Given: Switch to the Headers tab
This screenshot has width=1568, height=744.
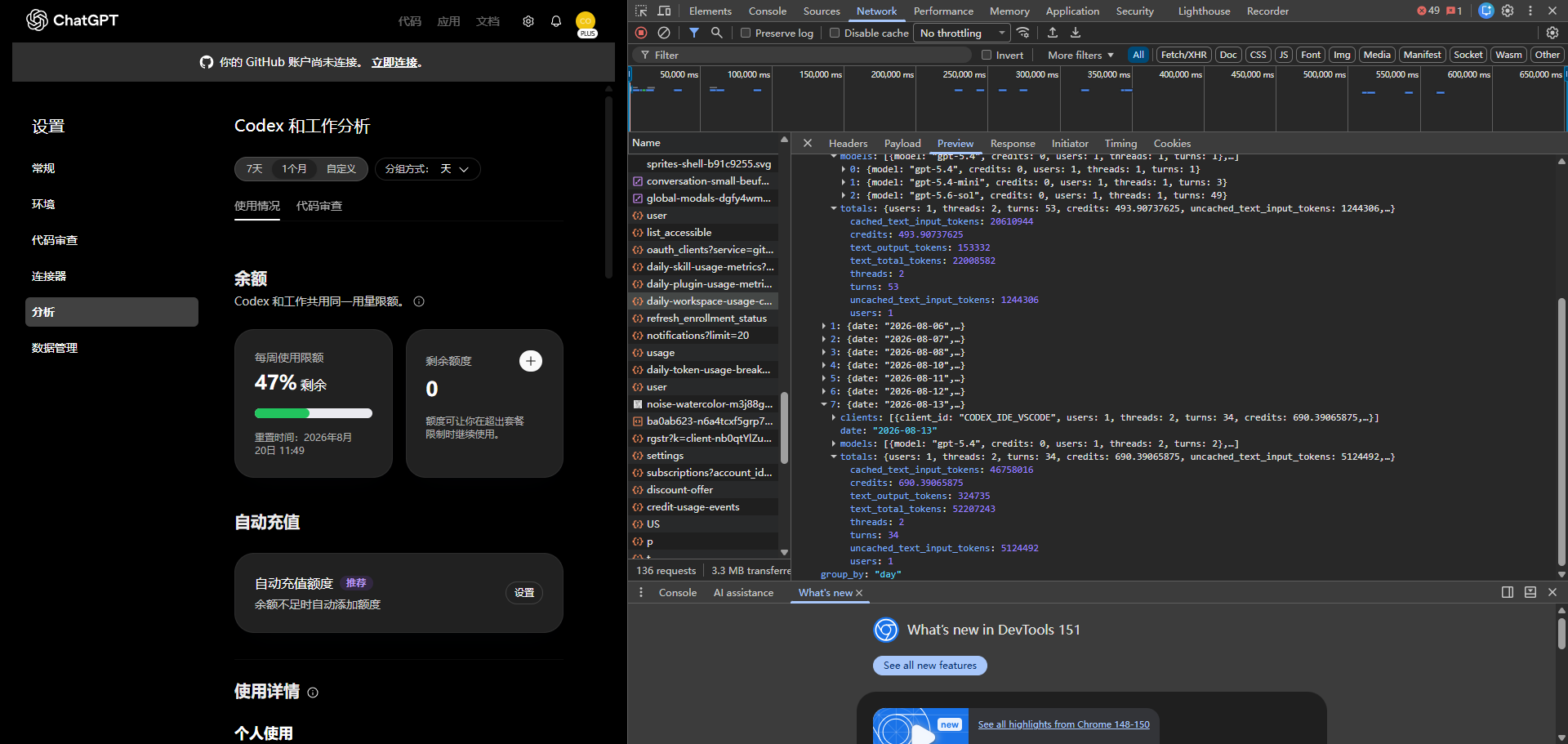Looking at the screenshot, I should point(848,143).
